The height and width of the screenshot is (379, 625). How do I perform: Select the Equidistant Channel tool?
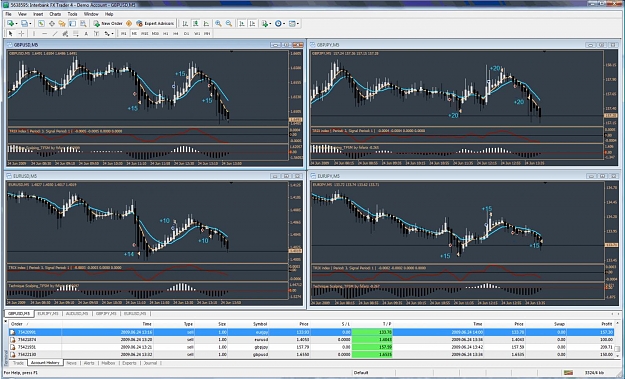(65, 34)
